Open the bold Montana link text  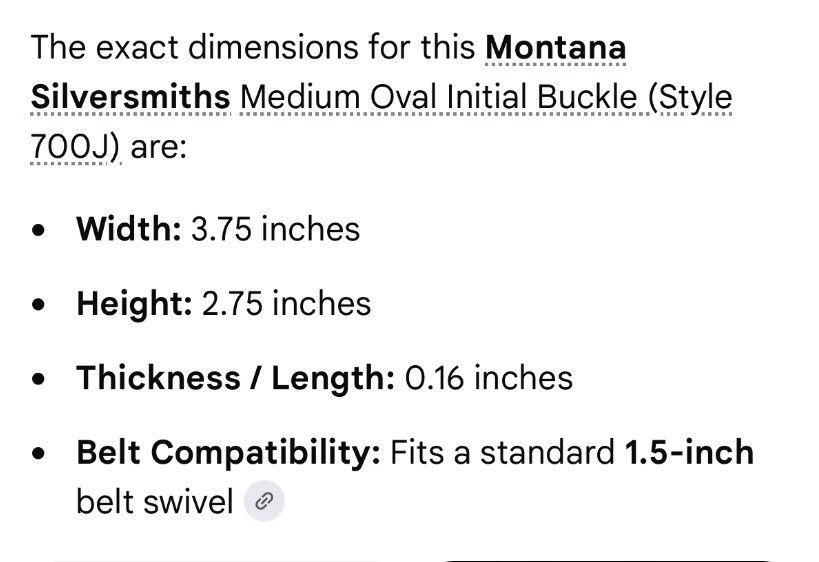tap(556, 48)
